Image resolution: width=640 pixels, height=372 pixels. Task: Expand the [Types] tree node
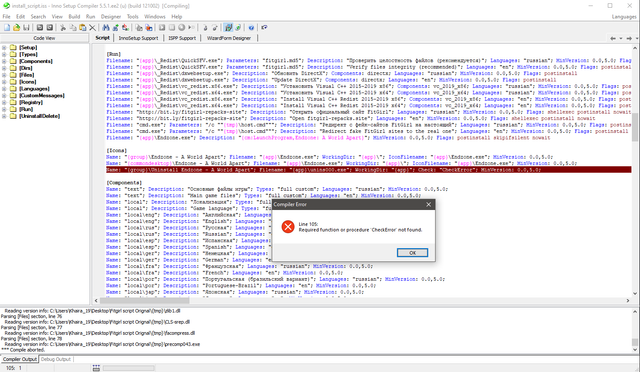pyautogui.click(x=4, y=54)
